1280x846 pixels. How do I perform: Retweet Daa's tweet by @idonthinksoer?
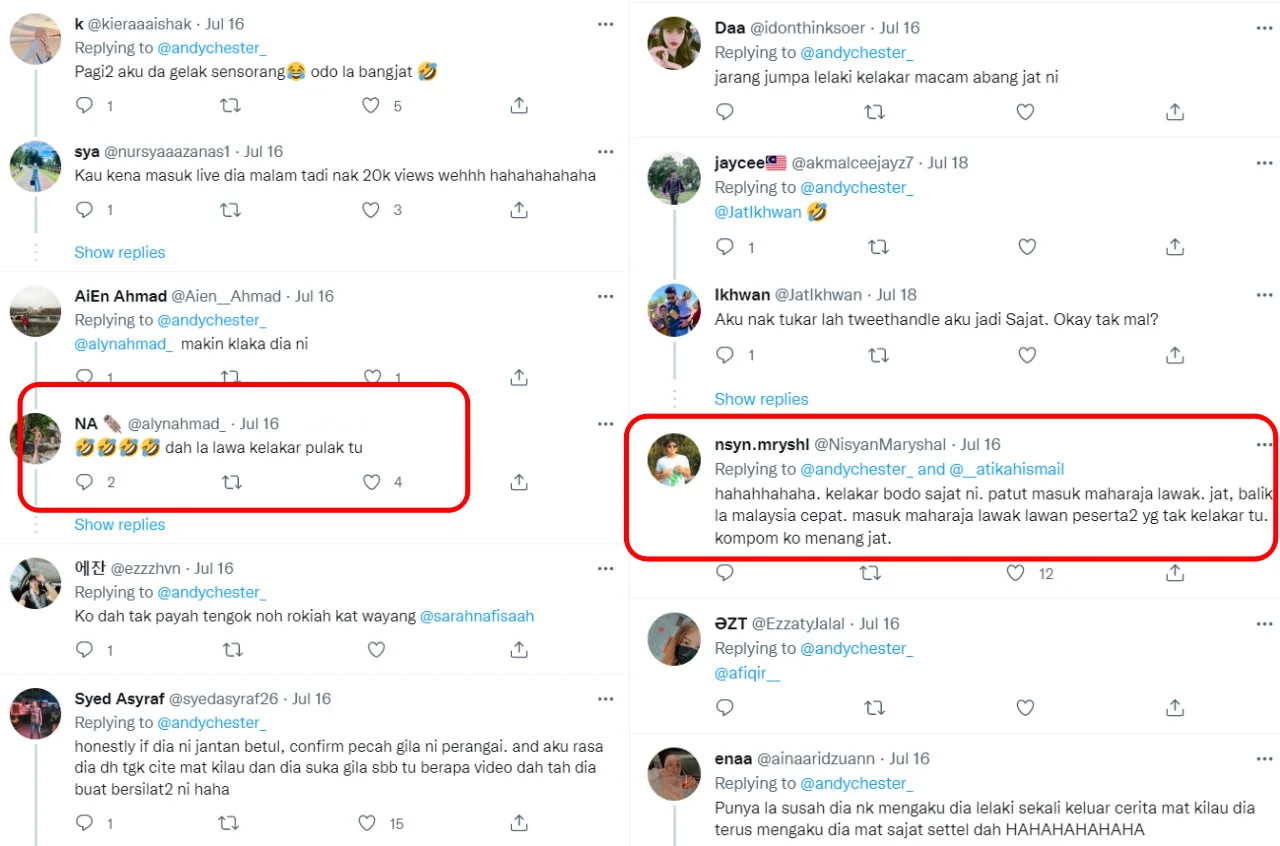point(874,112)
